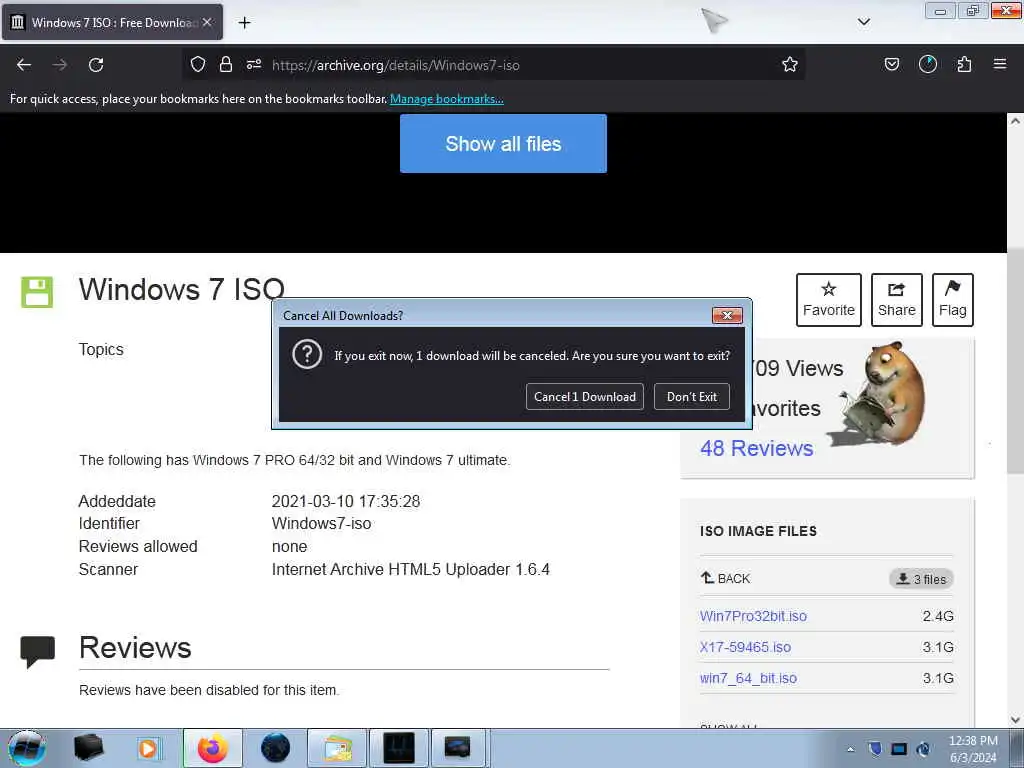Add item to Favorites
1024x768 pixels.
click(829, 300)
